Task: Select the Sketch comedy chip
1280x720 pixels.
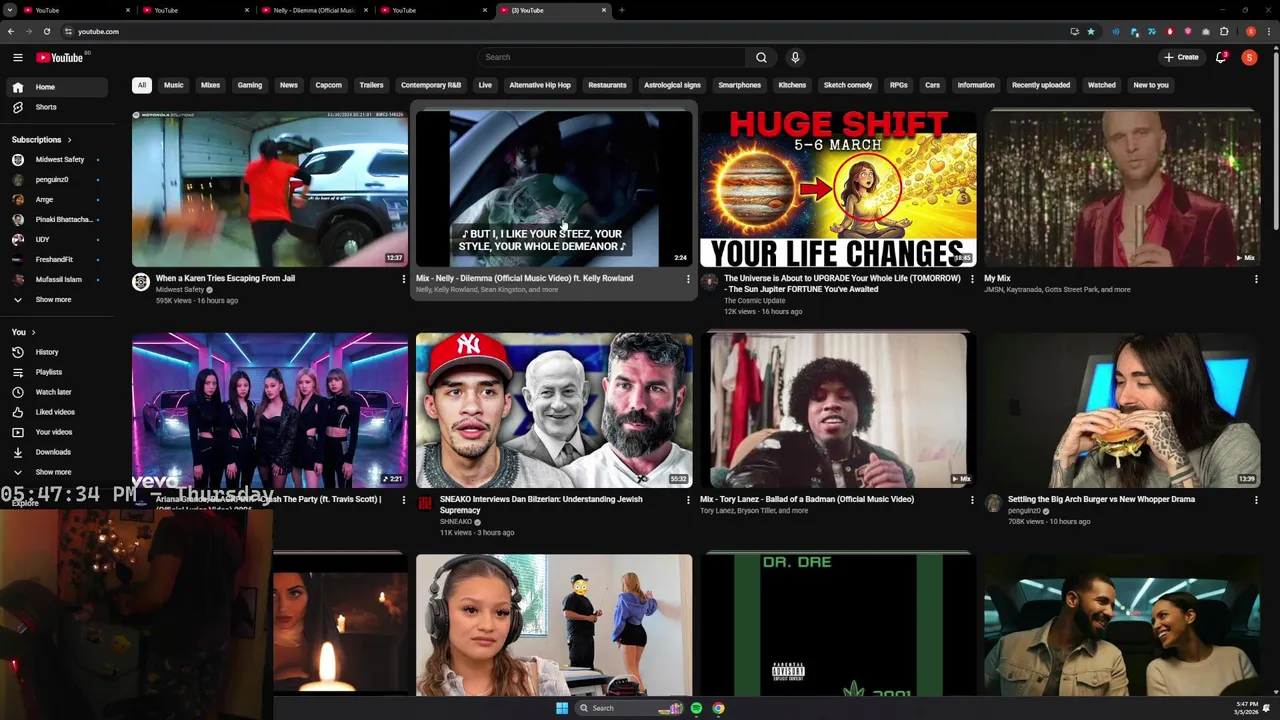Action: coord(848,85)
